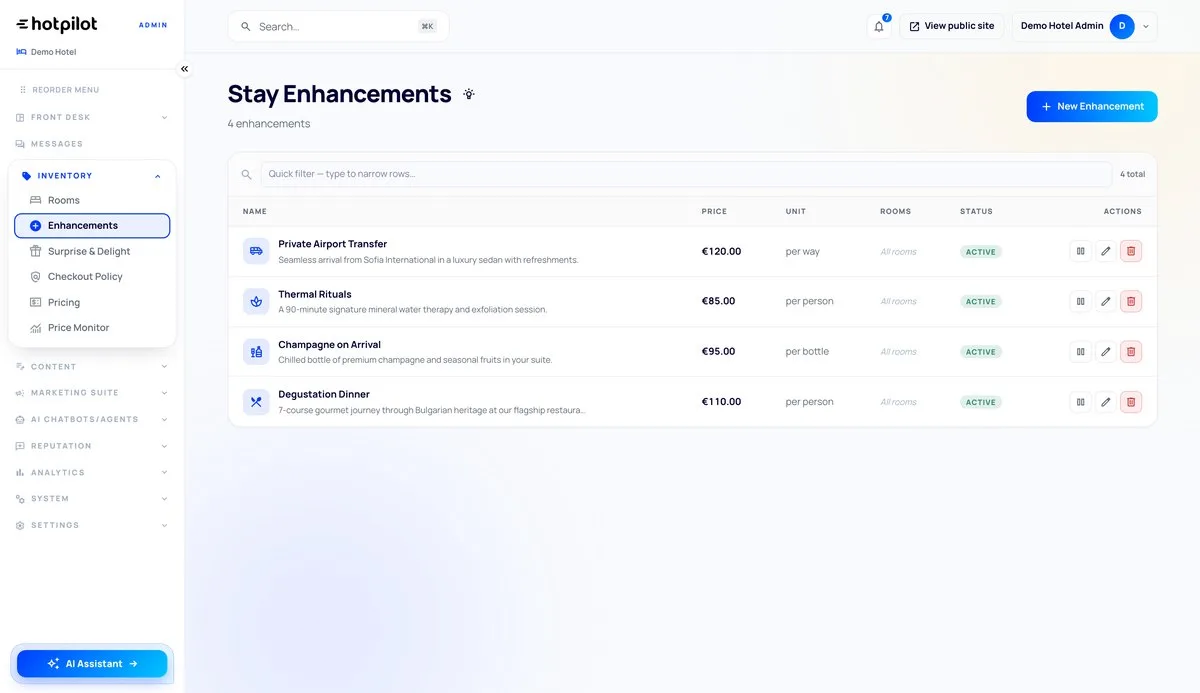Open the Demo Hotel Admin account dropdown

1085,26
